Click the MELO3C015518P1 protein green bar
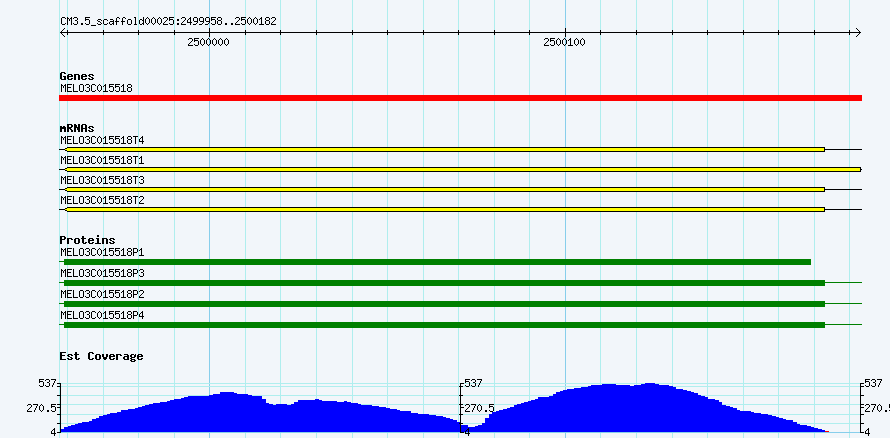This screenshot has width=890, height=438. coord(437,262)
